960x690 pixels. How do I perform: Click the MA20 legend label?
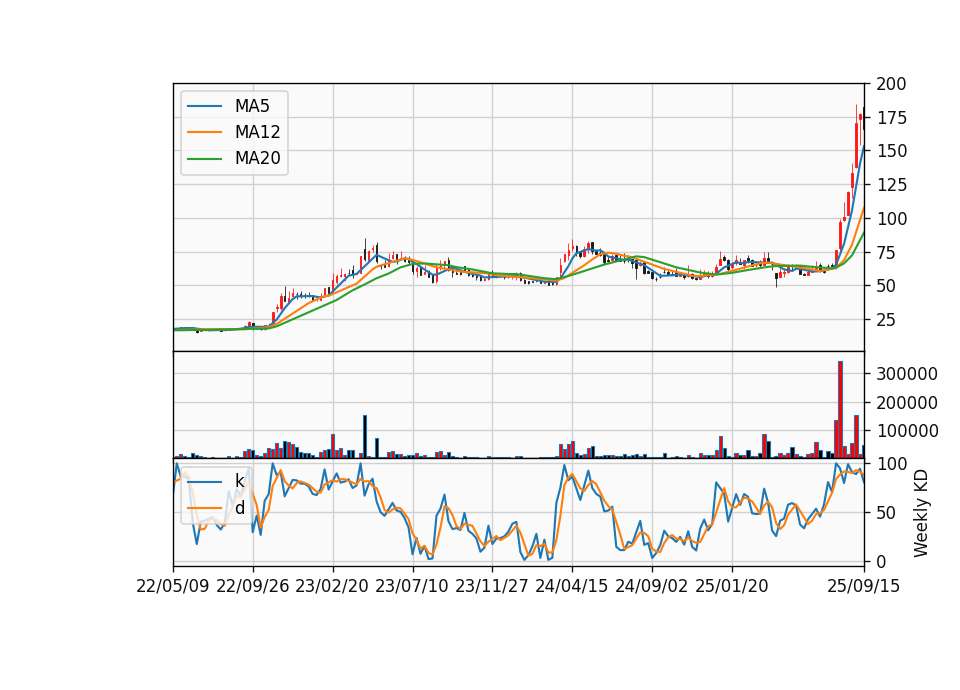(x=257, y=158)
